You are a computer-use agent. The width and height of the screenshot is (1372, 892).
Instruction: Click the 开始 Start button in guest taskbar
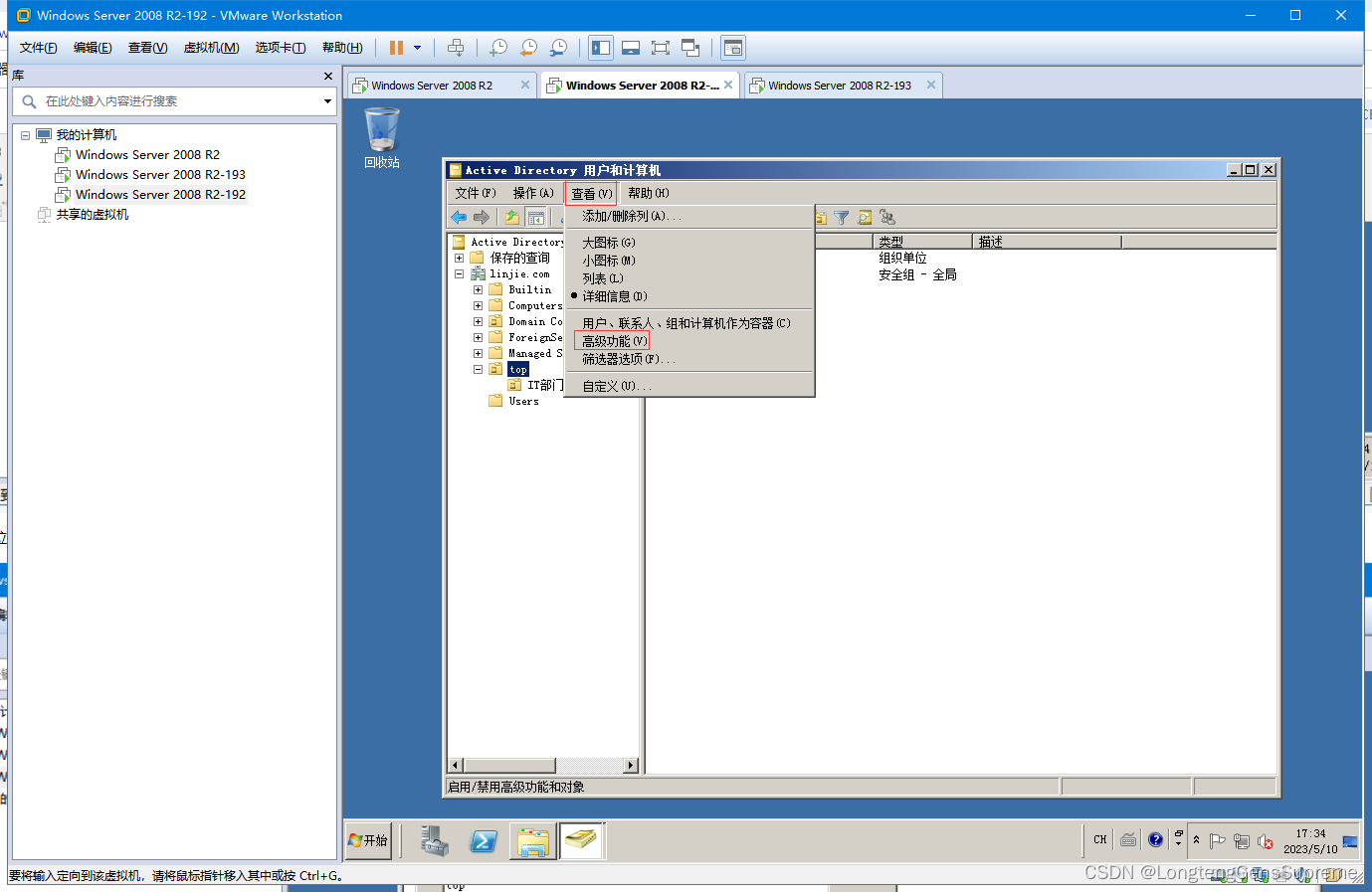click(368, 840)
